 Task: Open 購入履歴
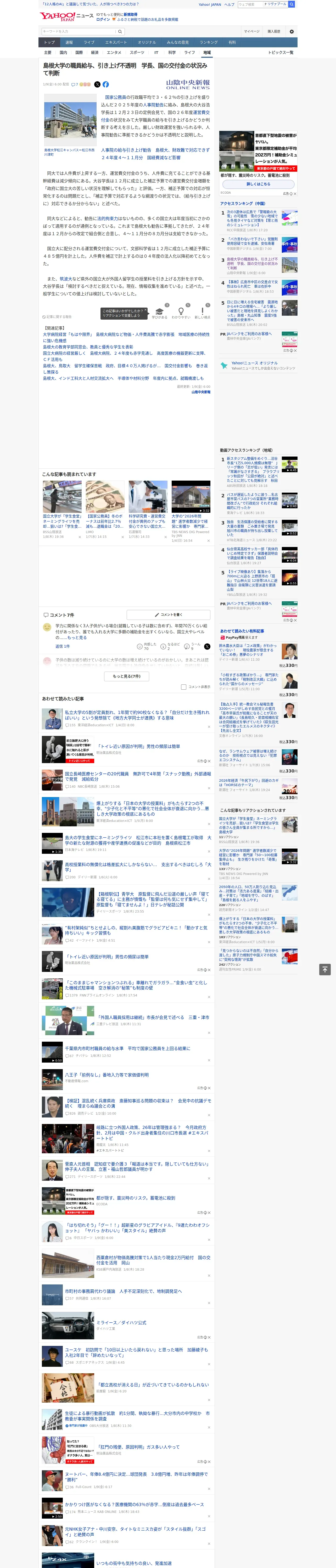pyautogui.click(x=274, y=31)
